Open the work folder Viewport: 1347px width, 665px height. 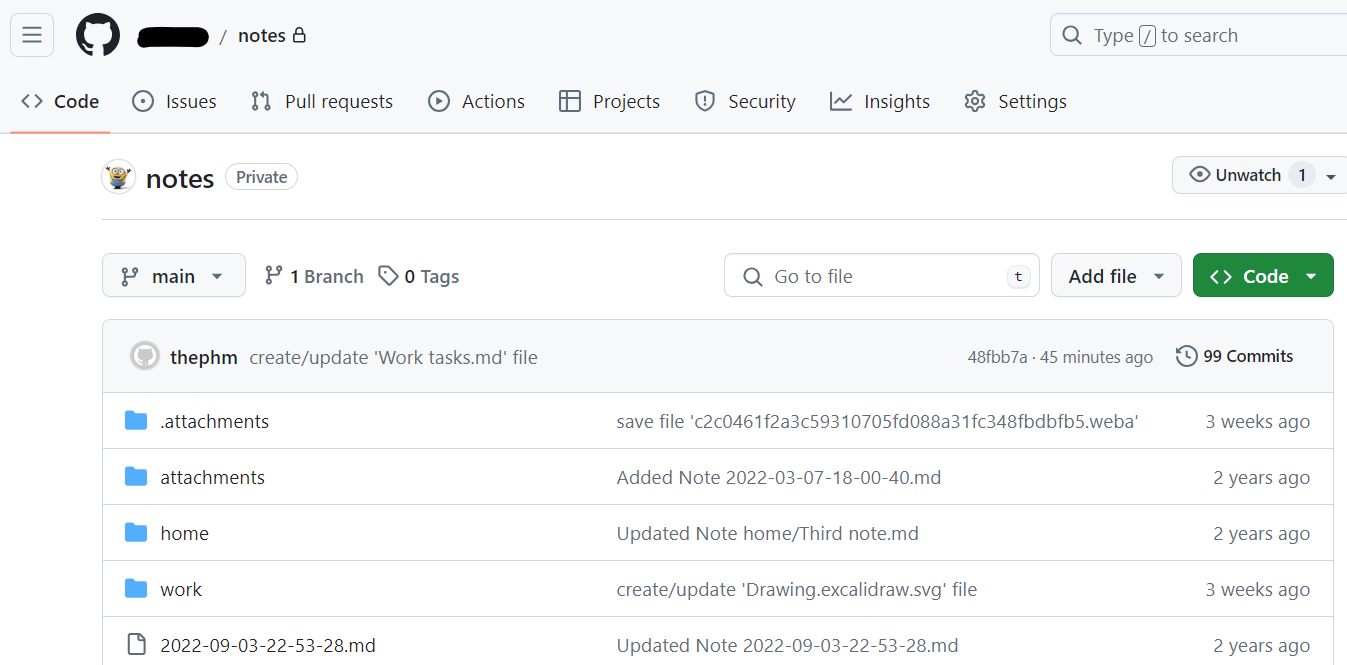point(181,589)
